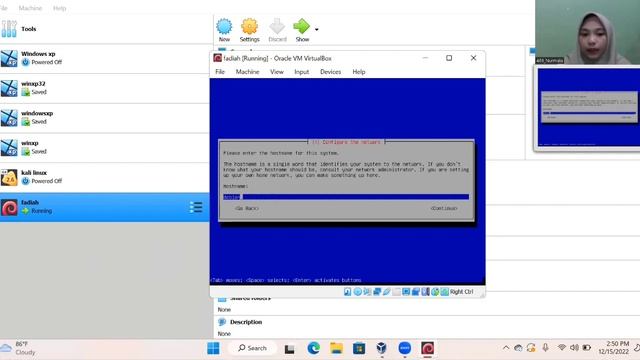Click the recording status icon in VM bar
The image size is (640, 360).
tap(416, 292)
